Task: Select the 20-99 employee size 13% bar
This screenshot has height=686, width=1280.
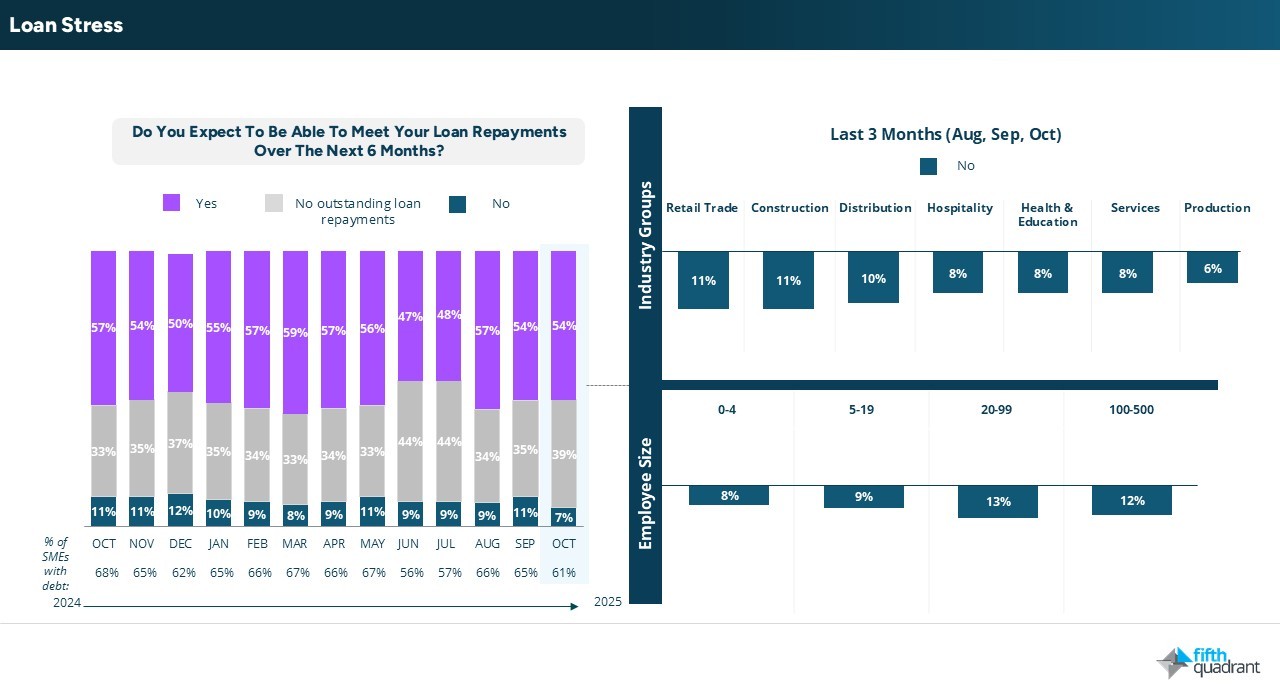Action: click(x=997, y=501)
